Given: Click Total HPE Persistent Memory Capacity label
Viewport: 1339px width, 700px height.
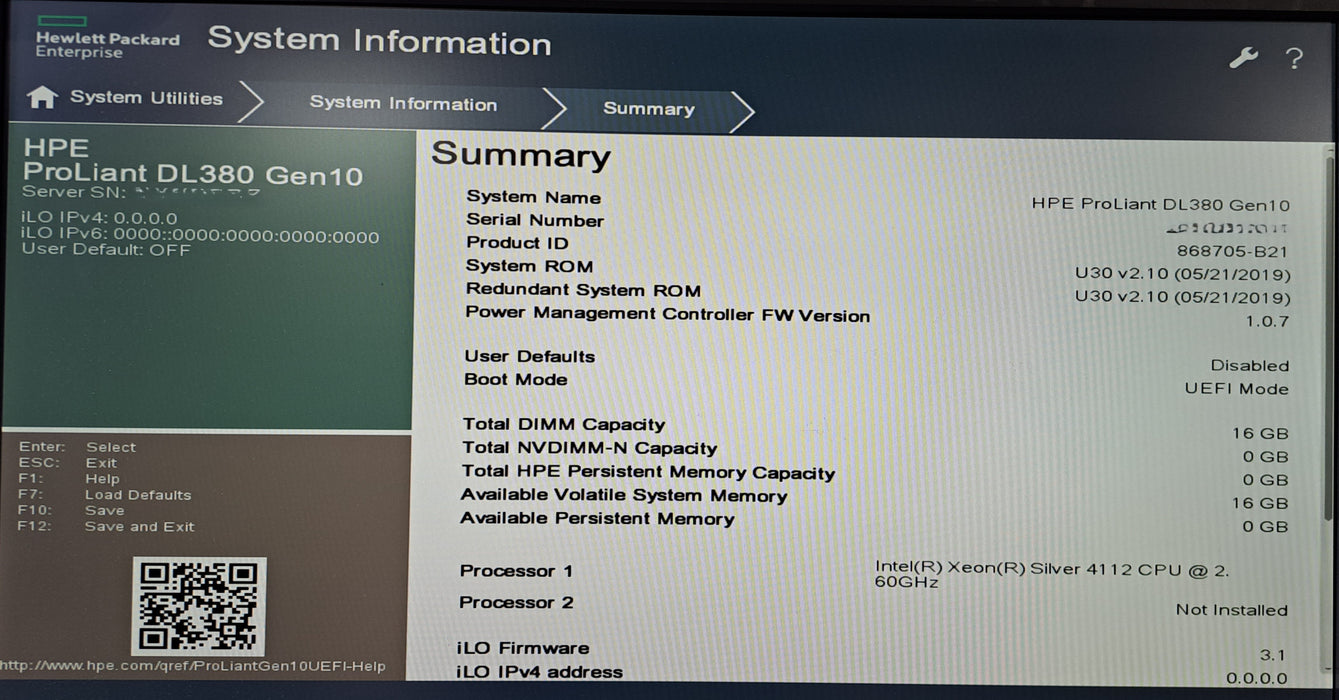Looking at the screenshot, I should coord(648,472).
